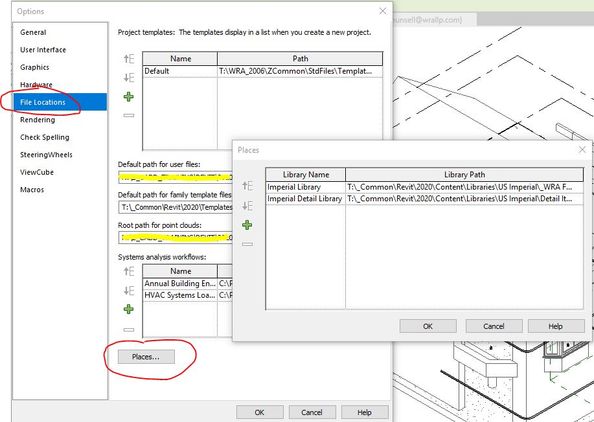Close the Places dialog

582,150
